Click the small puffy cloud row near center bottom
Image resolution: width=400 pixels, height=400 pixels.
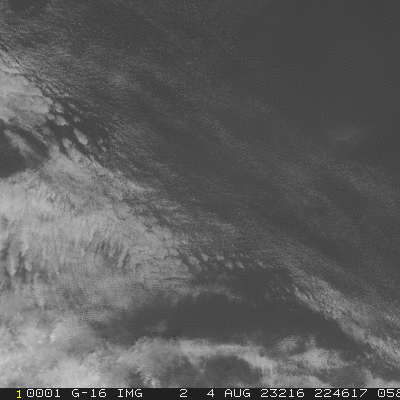217,260
